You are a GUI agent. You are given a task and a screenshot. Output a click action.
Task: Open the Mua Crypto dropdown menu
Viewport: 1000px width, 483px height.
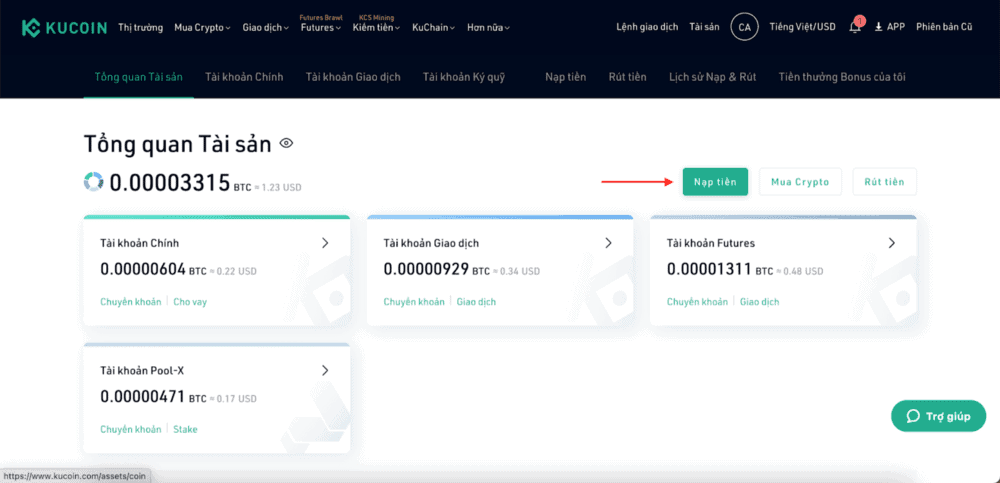tap(202, 27)
